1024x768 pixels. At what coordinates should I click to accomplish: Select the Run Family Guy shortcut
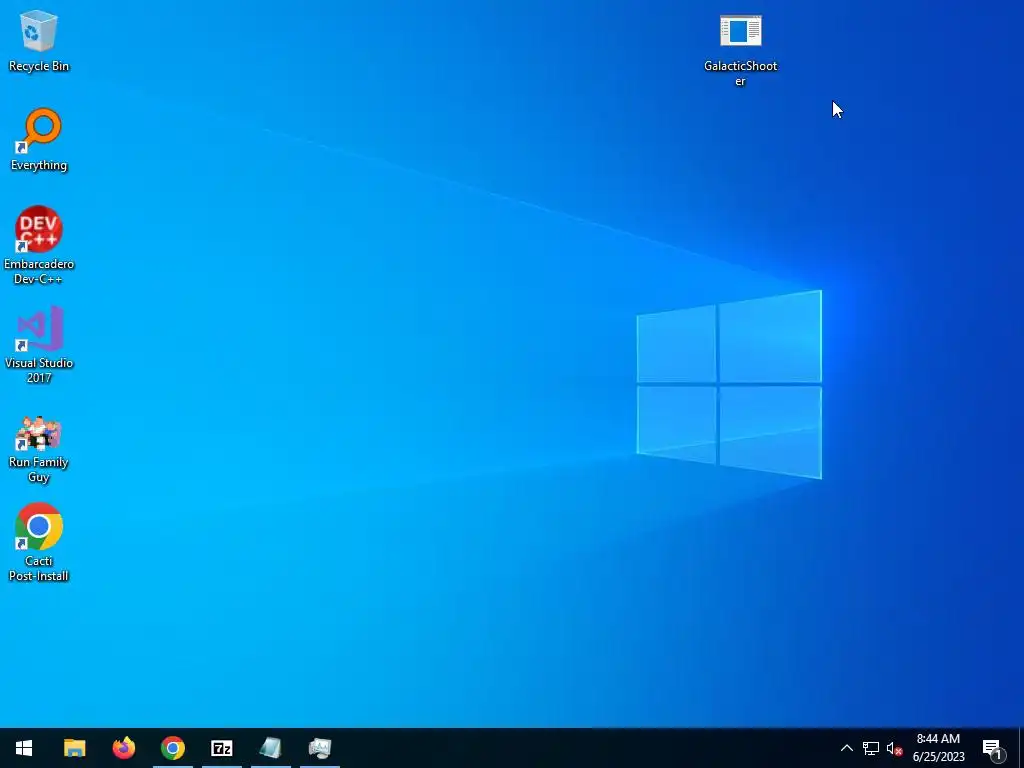click(39, 449)
